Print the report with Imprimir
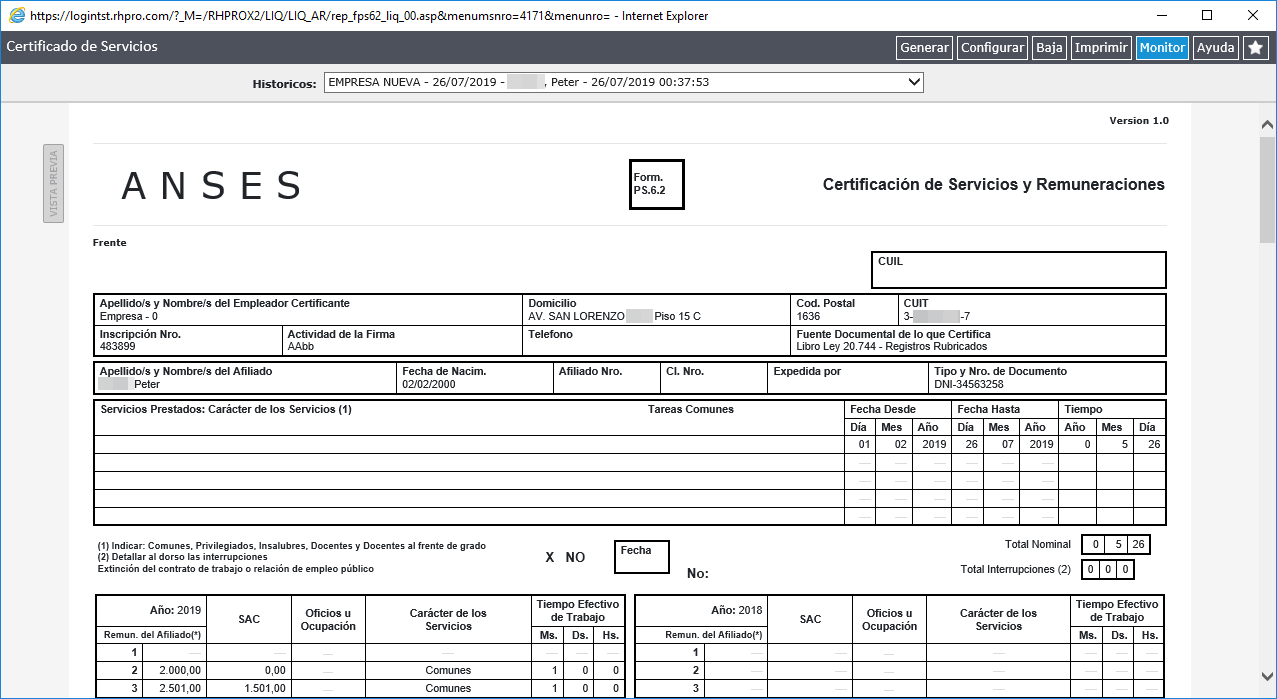The image size is (1277, 699). coord(1101,47)
